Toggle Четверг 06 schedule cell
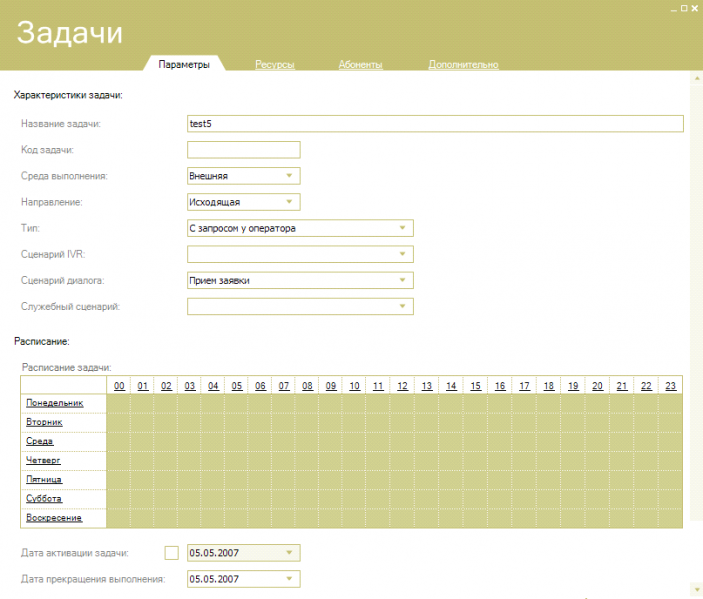 [x=260, y=460]
